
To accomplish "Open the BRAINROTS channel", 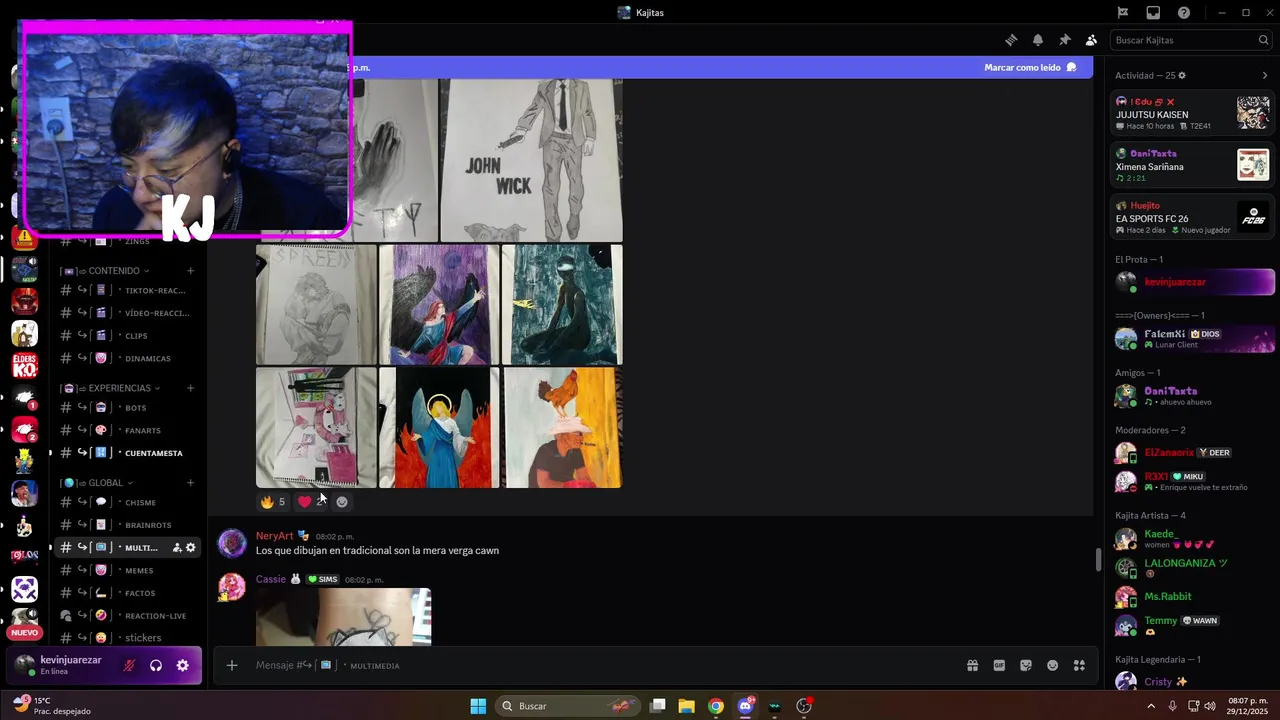I will [127, 525].
